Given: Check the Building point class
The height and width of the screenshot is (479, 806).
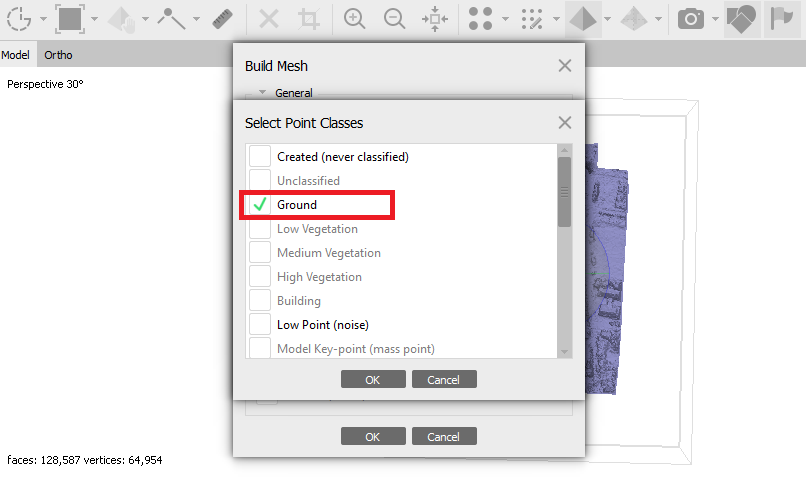Looking at the screenshot, I should pyautogui.click(x=260, y=301).
